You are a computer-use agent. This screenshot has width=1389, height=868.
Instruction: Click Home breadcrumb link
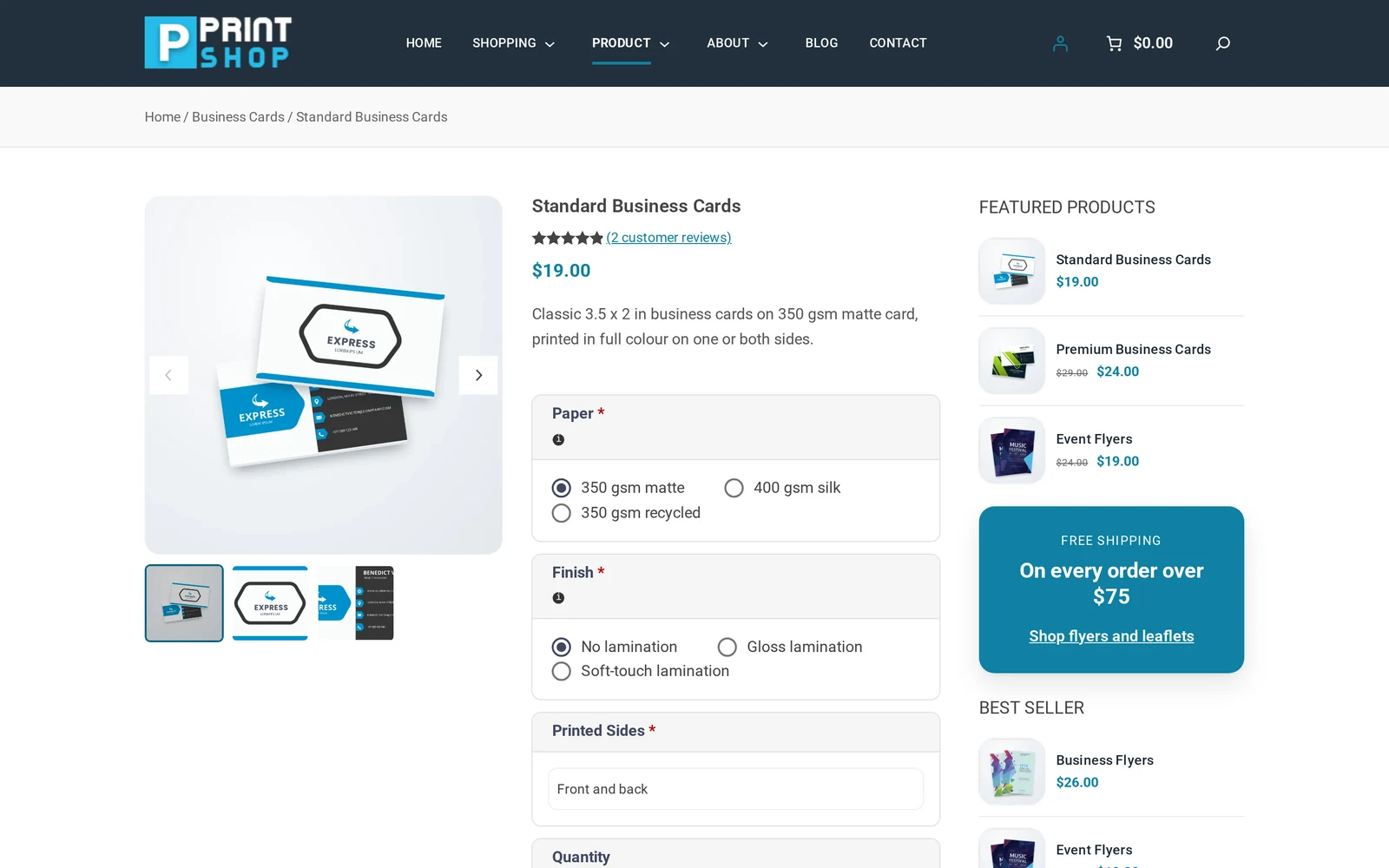(162, 117)
